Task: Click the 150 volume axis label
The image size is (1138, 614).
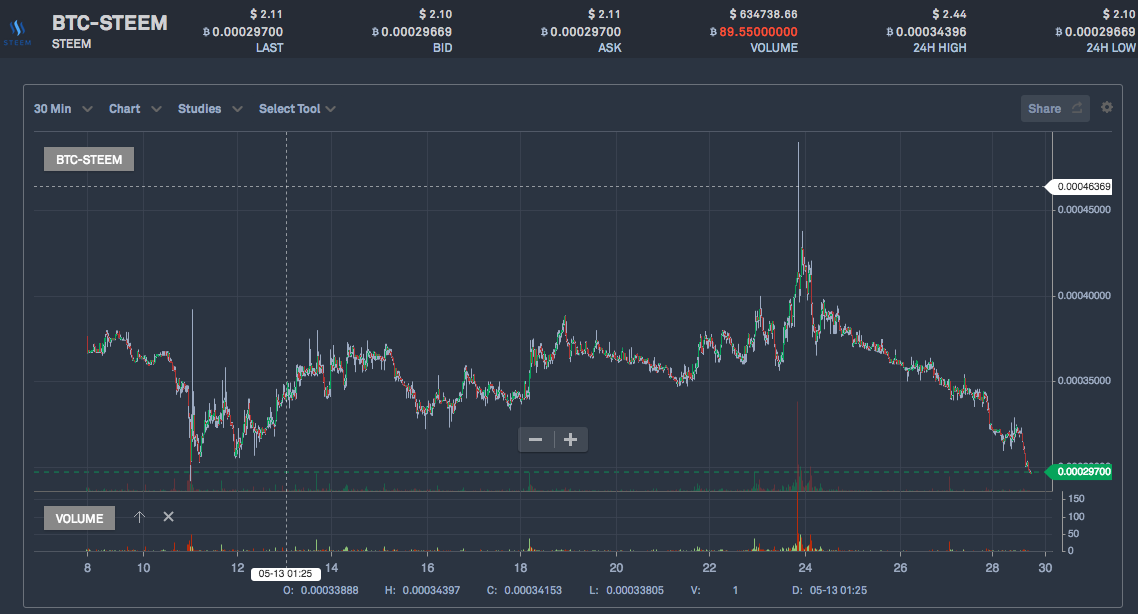Action: 1076,499
